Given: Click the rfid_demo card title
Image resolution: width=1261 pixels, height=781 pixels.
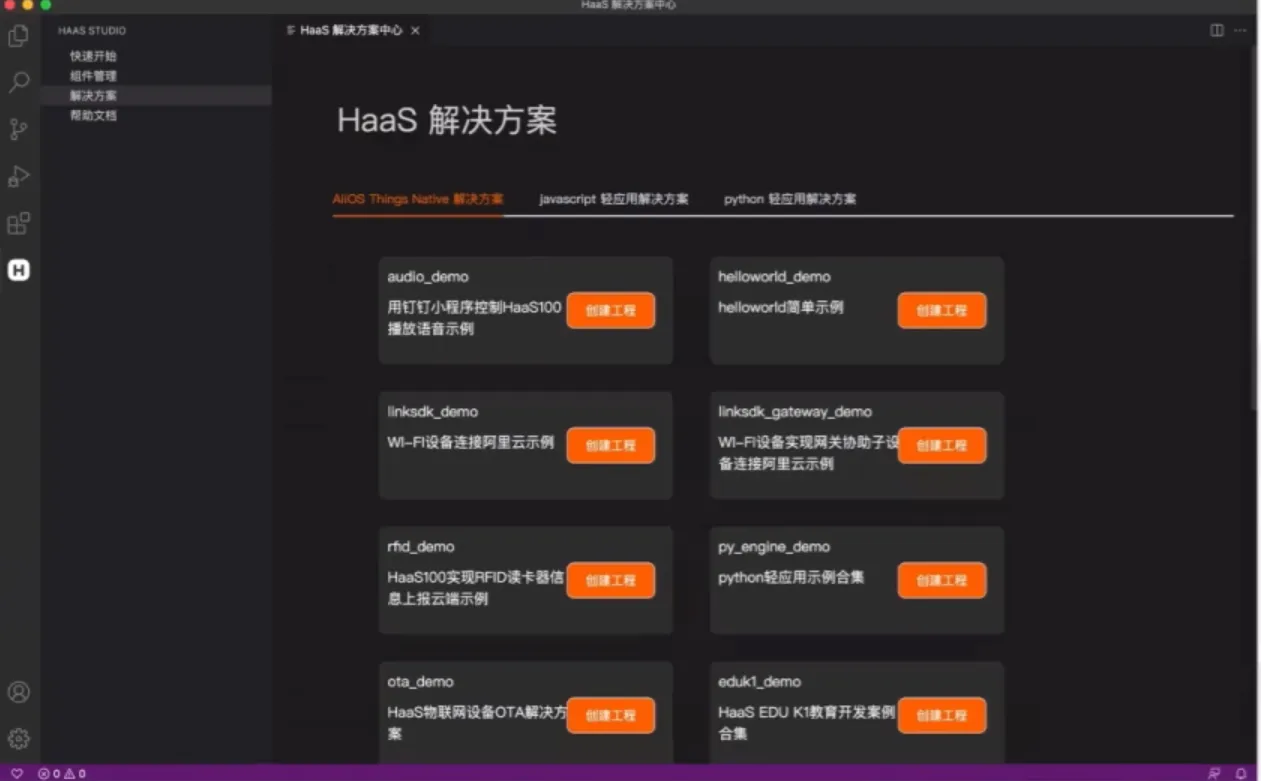Looking at the screenshot, I should 421,547.
